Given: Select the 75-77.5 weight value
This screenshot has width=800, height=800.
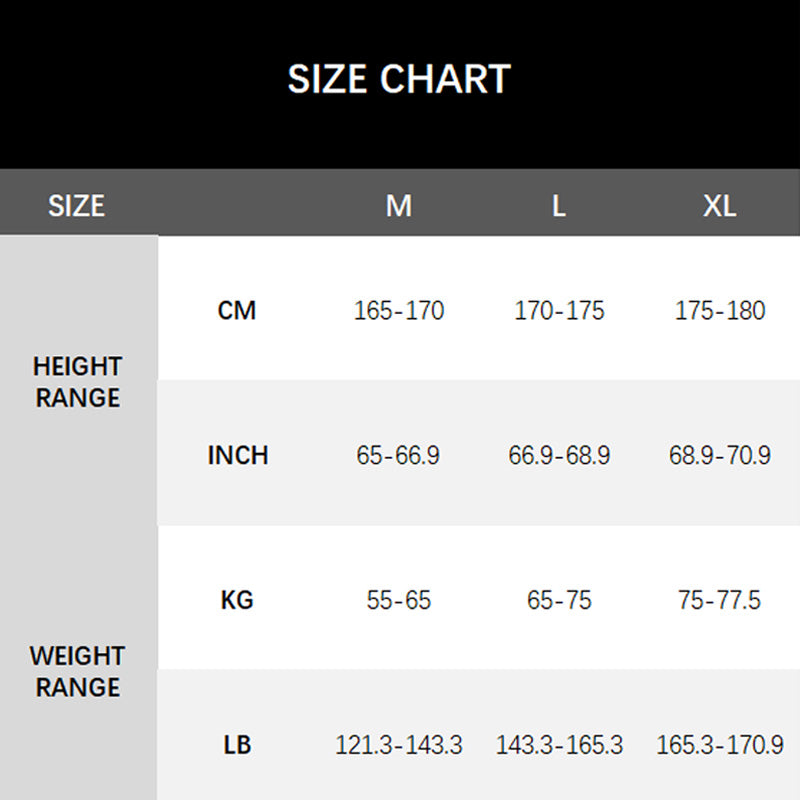Looking at the screenshot, I should tap(719, 600).
